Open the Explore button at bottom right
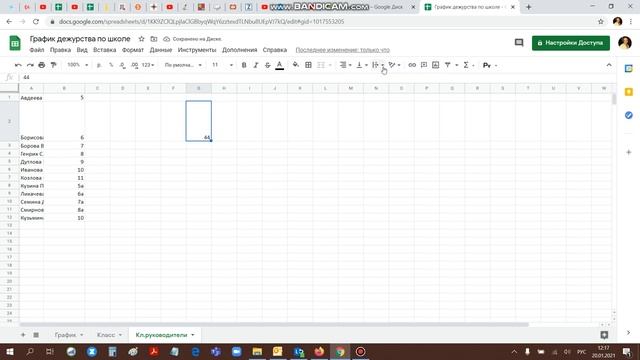The image size is (640, 360). (604, 335)
